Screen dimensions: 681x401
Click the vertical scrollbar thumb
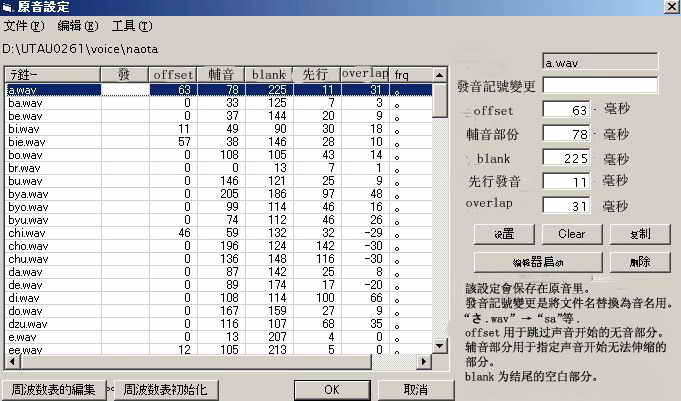click(x=440, y=99)
